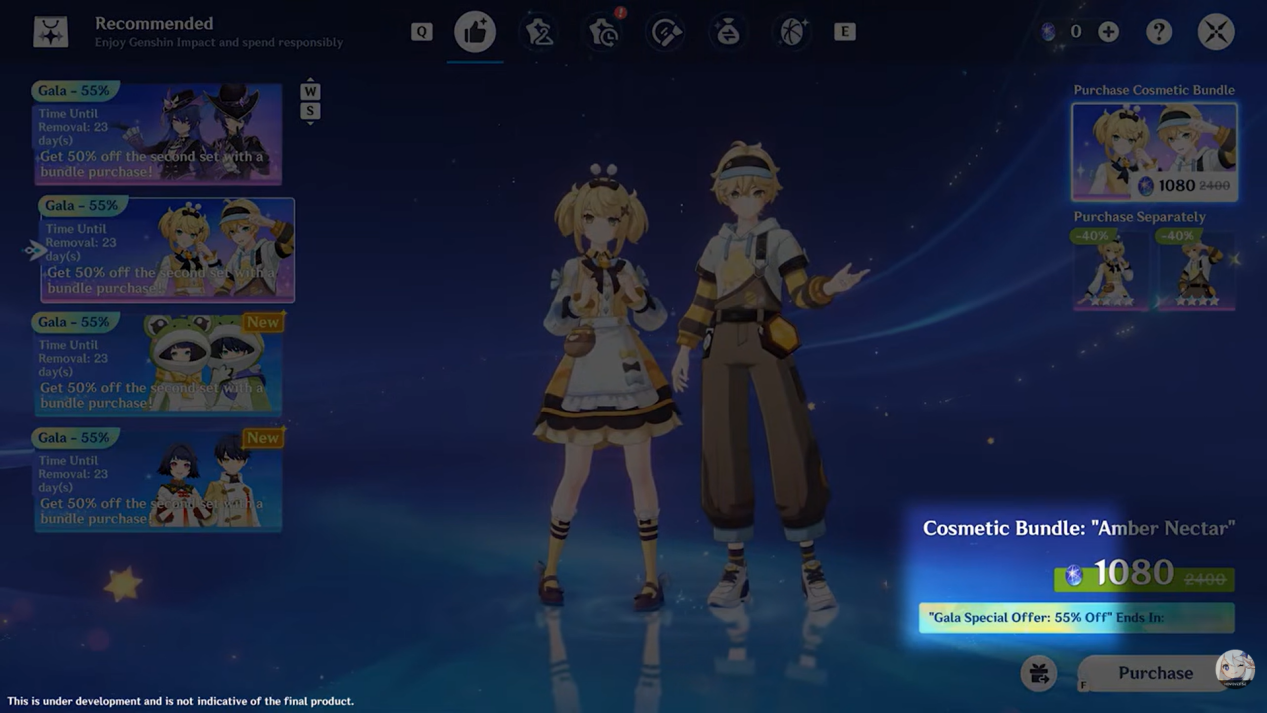Viewport: 1267px width, 713px height.
Task: Close the shop with X button
Action: point(1216,32)
